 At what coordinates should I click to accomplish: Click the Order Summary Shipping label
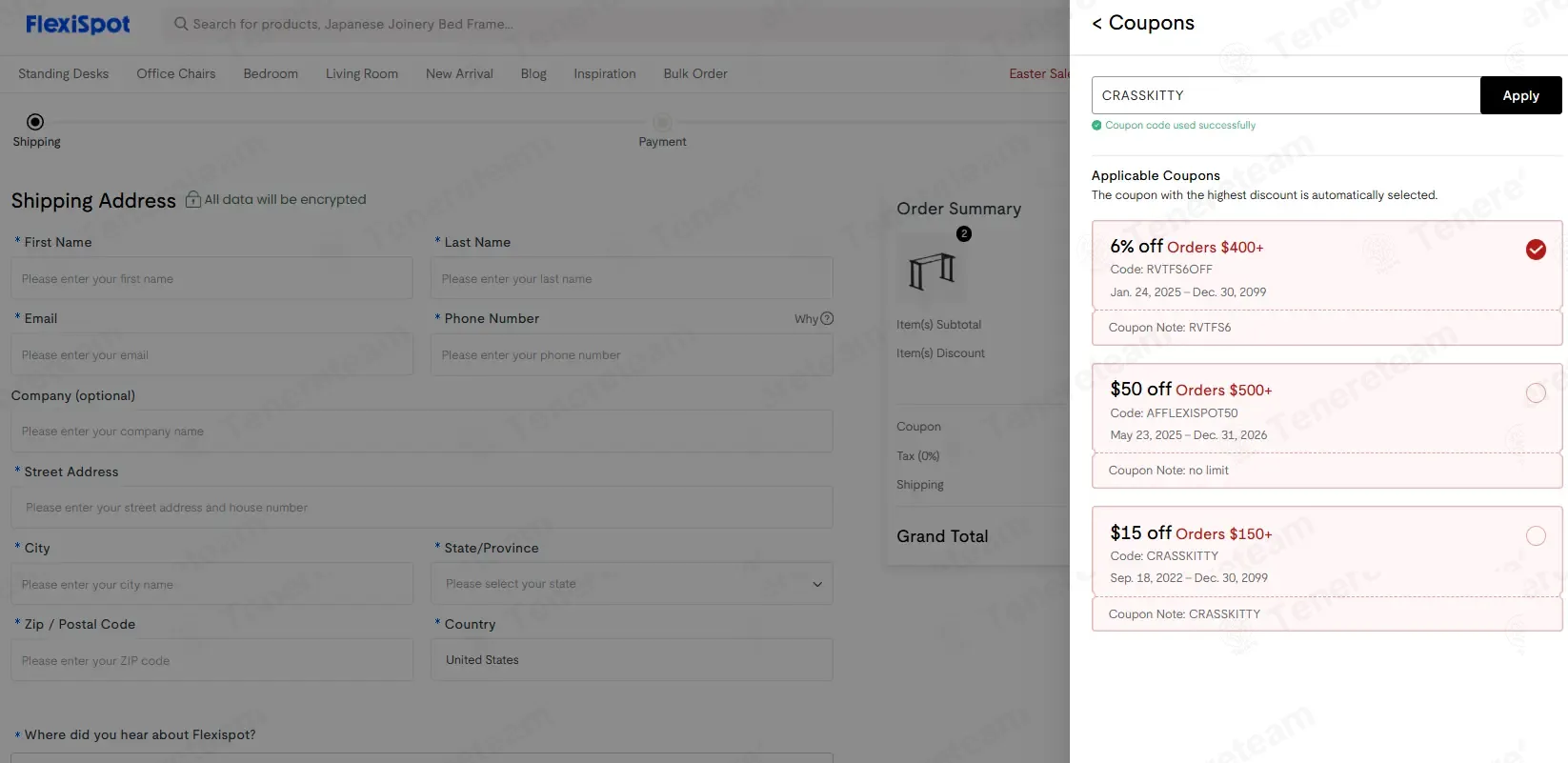(x=920, y=485)
